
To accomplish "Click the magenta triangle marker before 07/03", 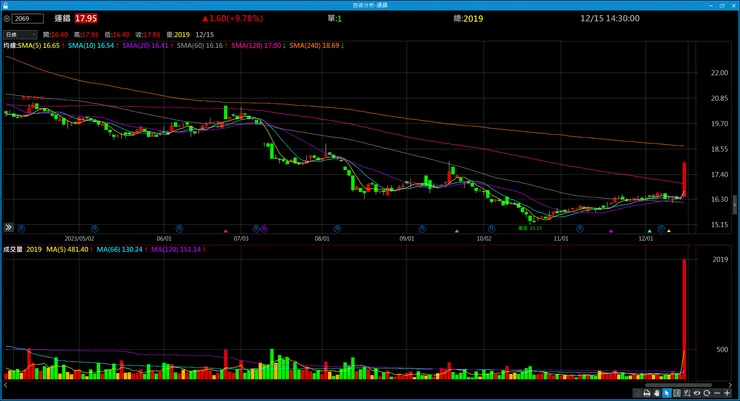I will pyautogui.click(x=226, y=231).
